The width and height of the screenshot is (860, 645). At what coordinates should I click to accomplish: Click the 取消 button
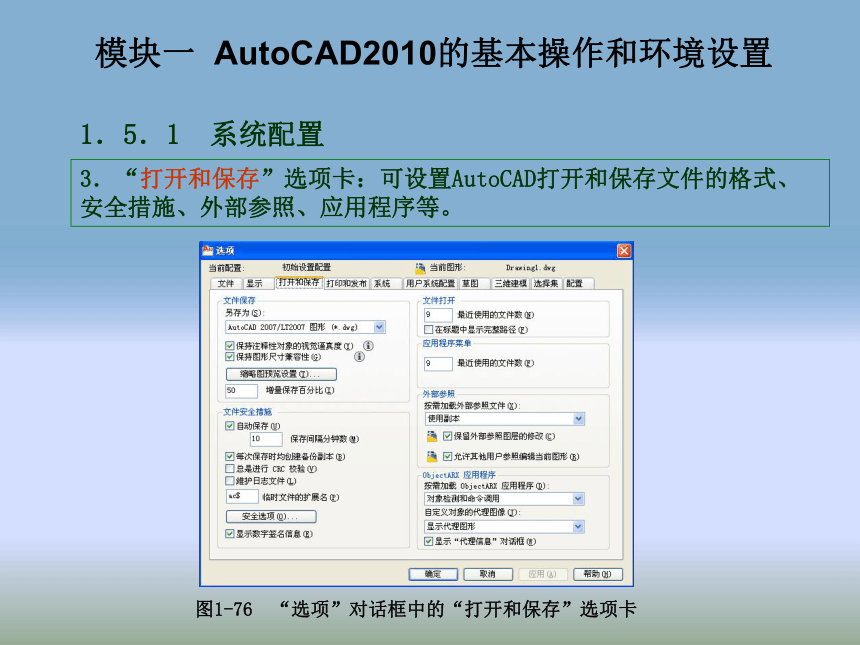tap(488, 574)
